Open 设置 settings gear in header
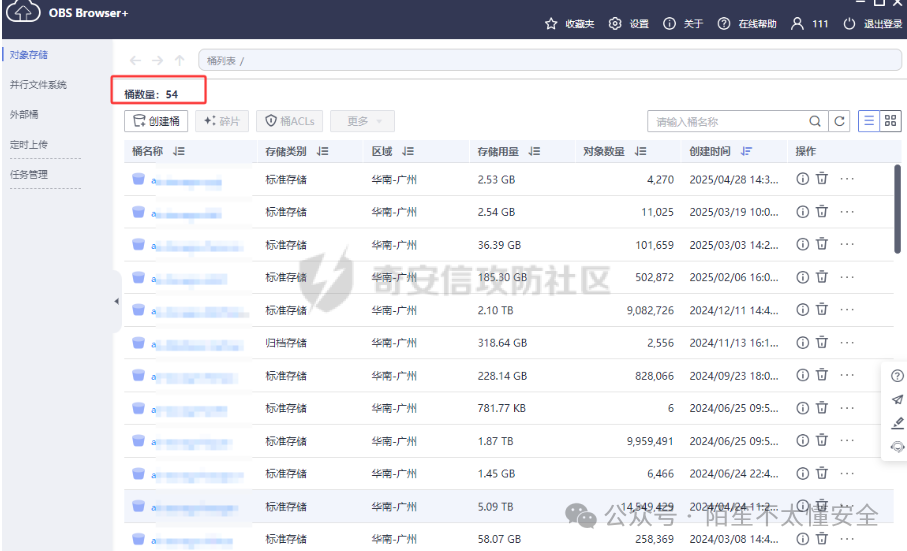Image resolution: width=907 pixels, height=551 pixels. coord(615,24)
